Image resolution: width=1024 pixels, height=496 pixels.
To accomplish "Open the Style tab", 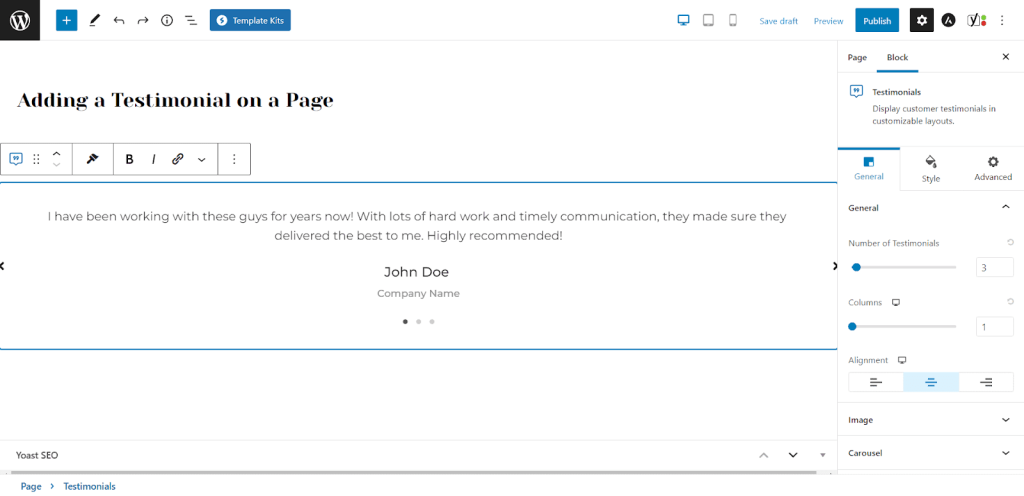I will click(x=931, y=169).
